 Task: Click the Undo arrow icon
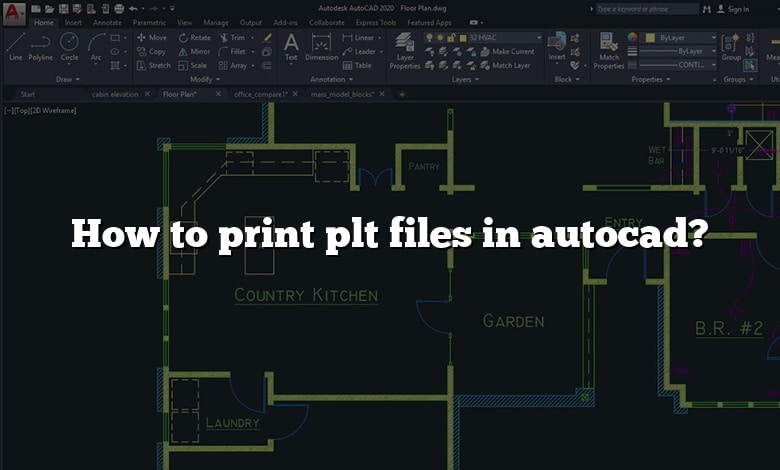coord(133,8)
